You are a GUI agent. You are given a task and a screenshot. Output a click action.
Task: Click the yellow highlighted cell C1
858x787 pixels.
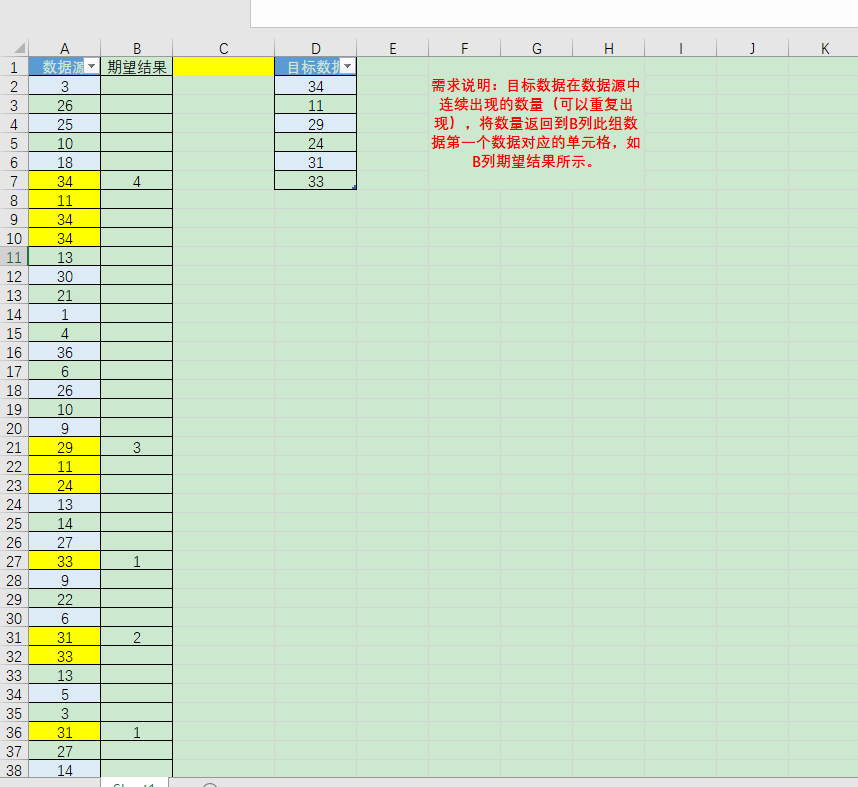(223, 66)
